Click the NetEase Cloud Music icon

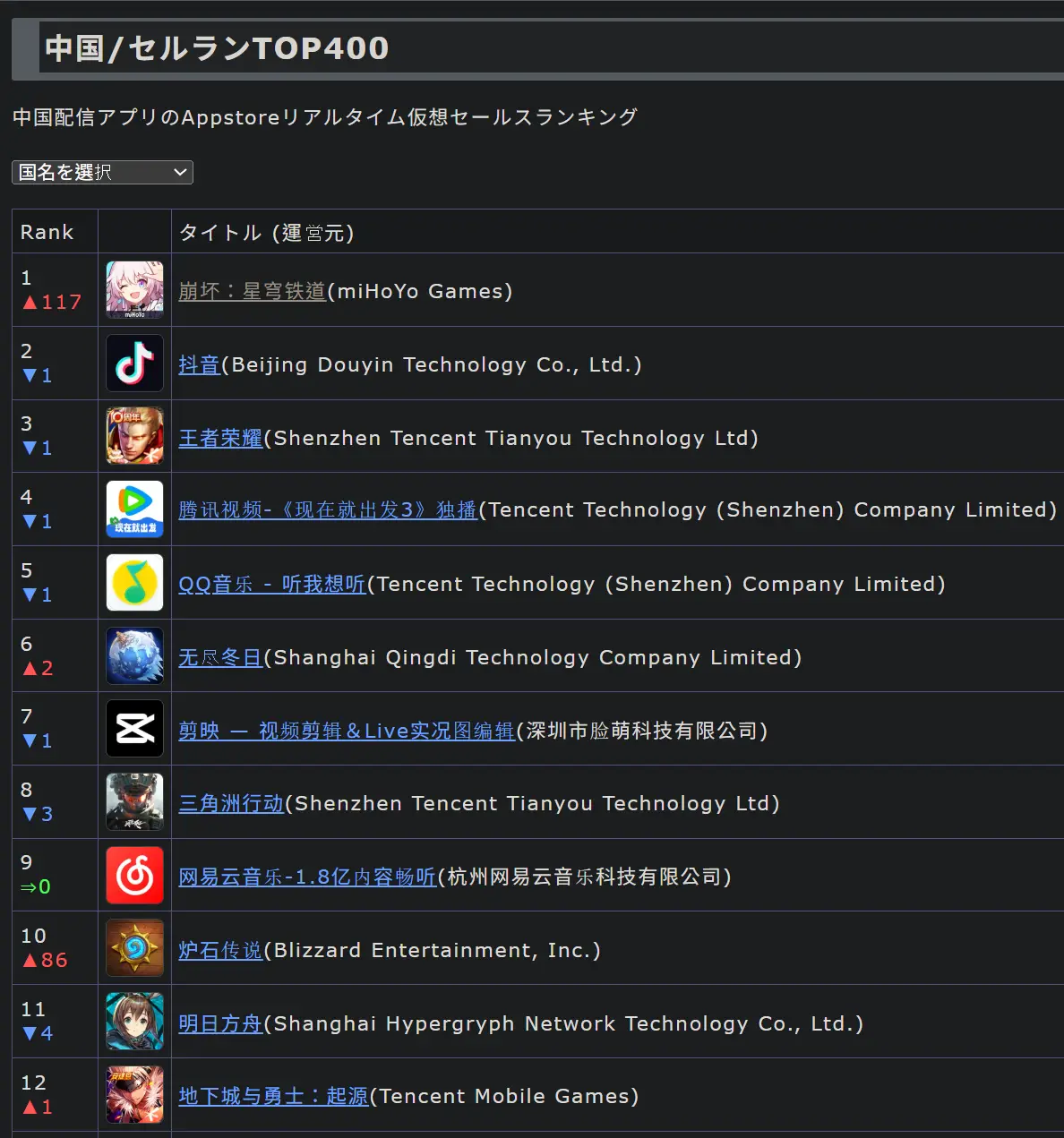point(134,876)
